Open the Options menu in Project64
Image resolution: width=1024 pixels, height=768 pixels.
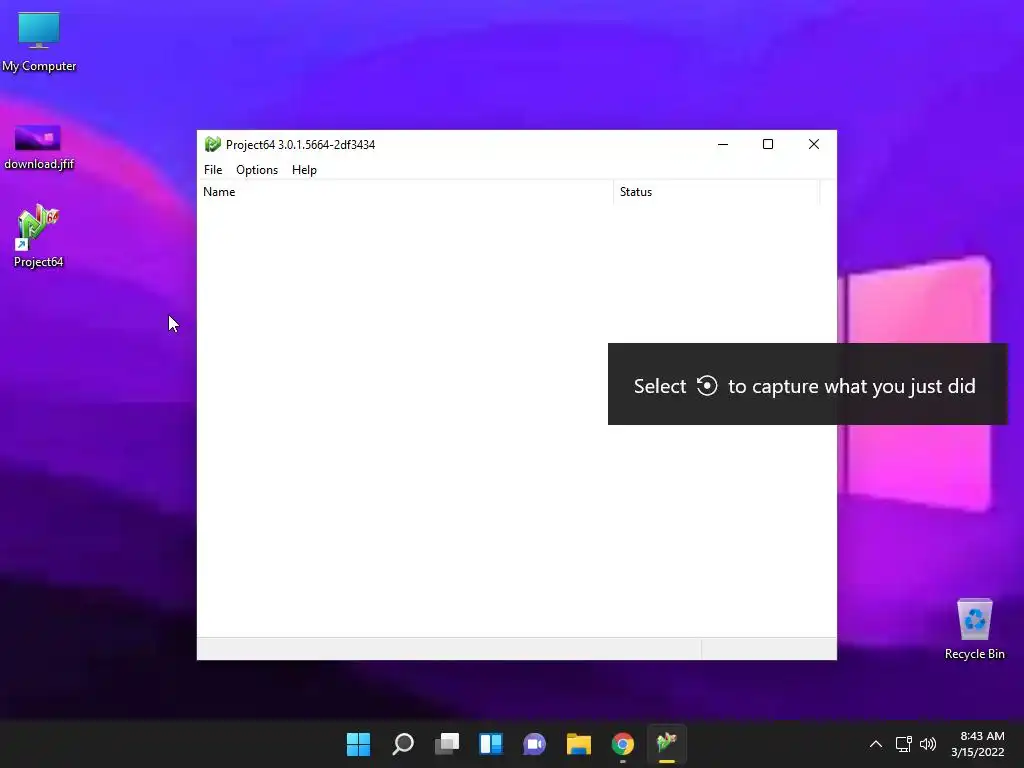coord(257,170)
